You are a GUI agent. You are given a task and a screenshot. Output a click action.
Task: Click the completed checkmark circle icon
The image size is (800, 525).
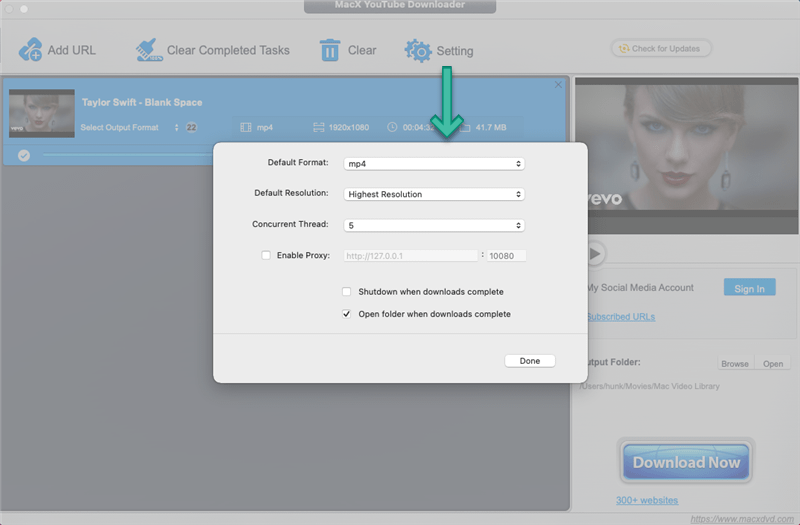pos(24,155)
